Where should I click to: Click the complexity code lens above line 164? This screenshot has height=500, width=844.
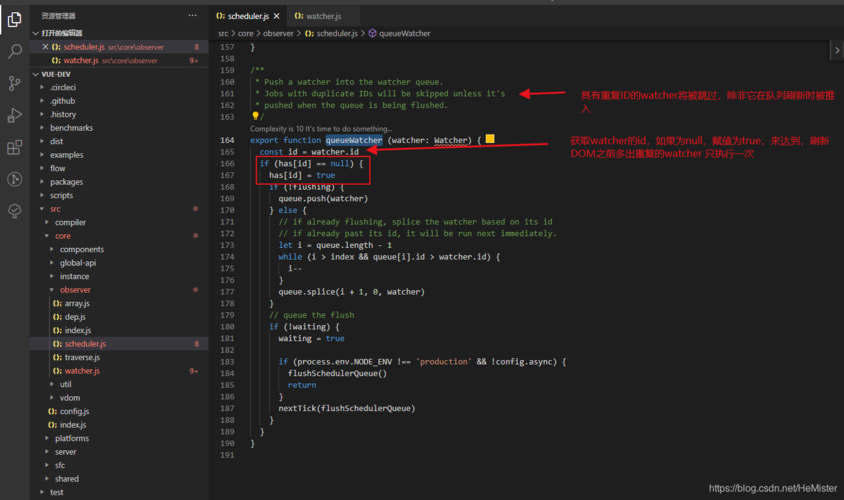[x=321, y=129]
